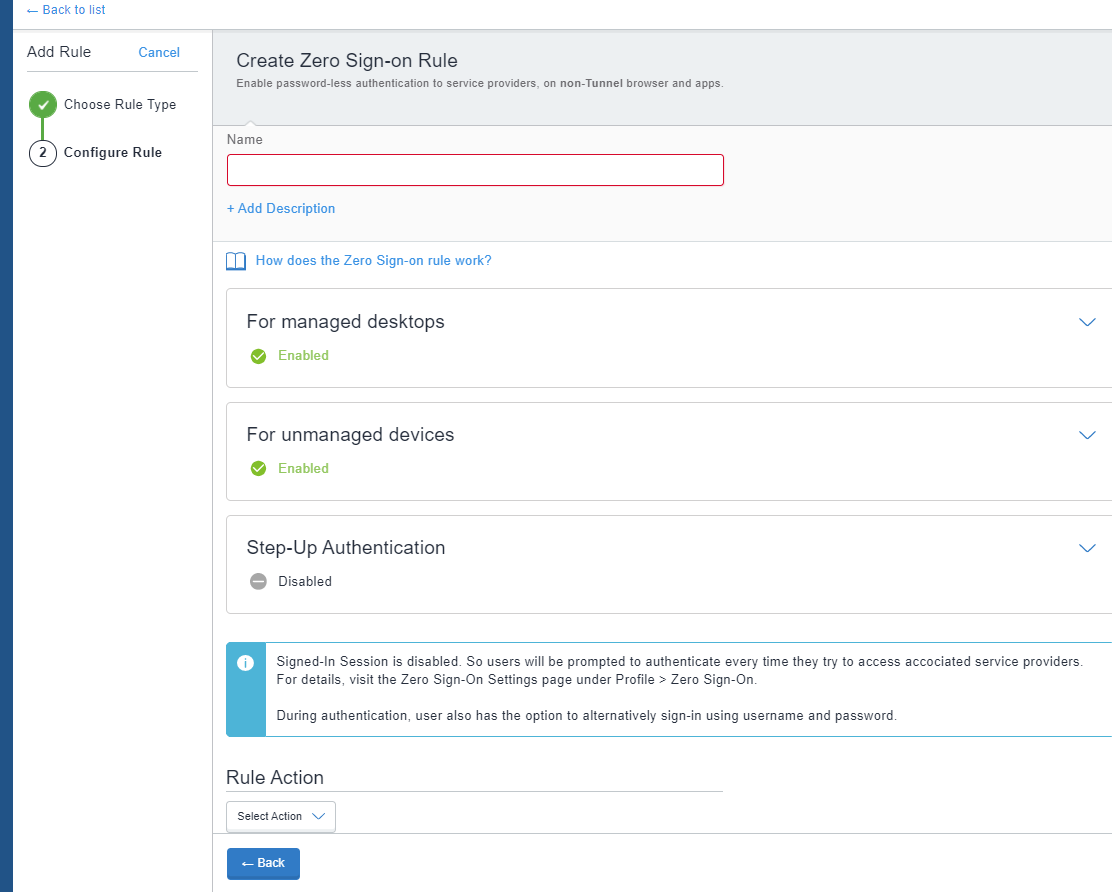Select the Configure Rule step label

click(x=113, y=153)
